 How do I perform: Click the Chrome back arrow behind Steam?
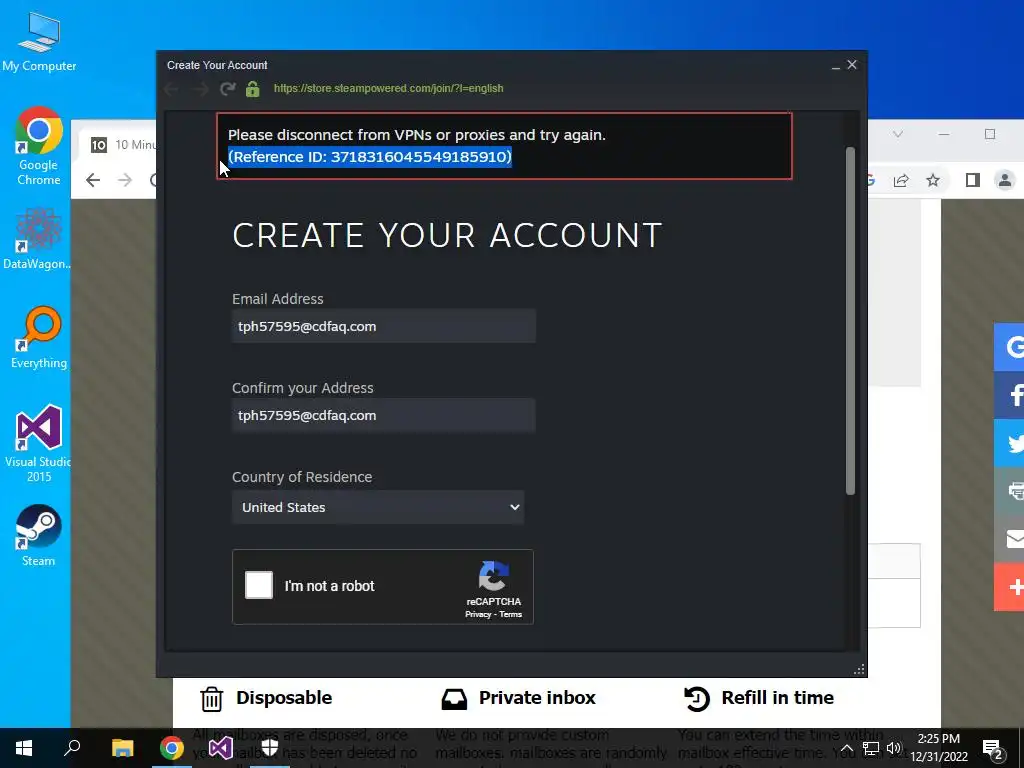pyautogui.click(x=93, y=180)
